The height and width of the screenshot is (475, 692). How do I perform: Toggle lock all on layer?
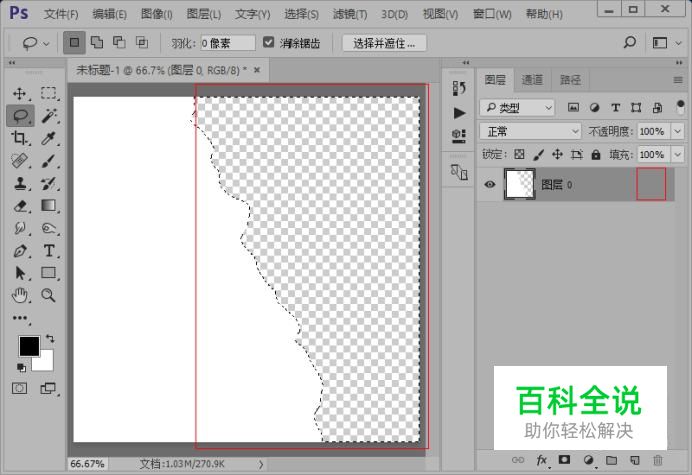coord(596,155)
